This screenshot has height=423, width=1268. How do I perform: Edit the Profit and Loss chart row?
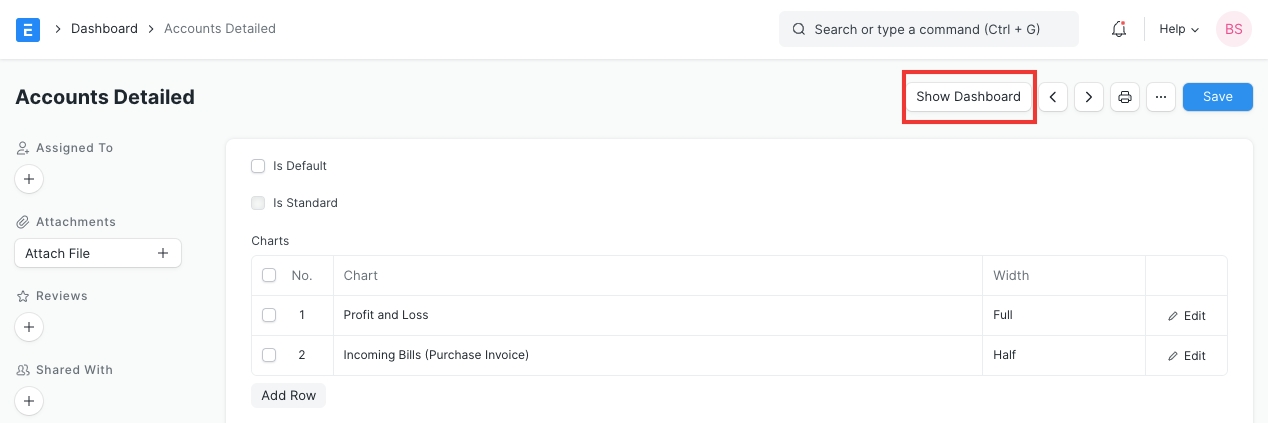pos(1186,316)
